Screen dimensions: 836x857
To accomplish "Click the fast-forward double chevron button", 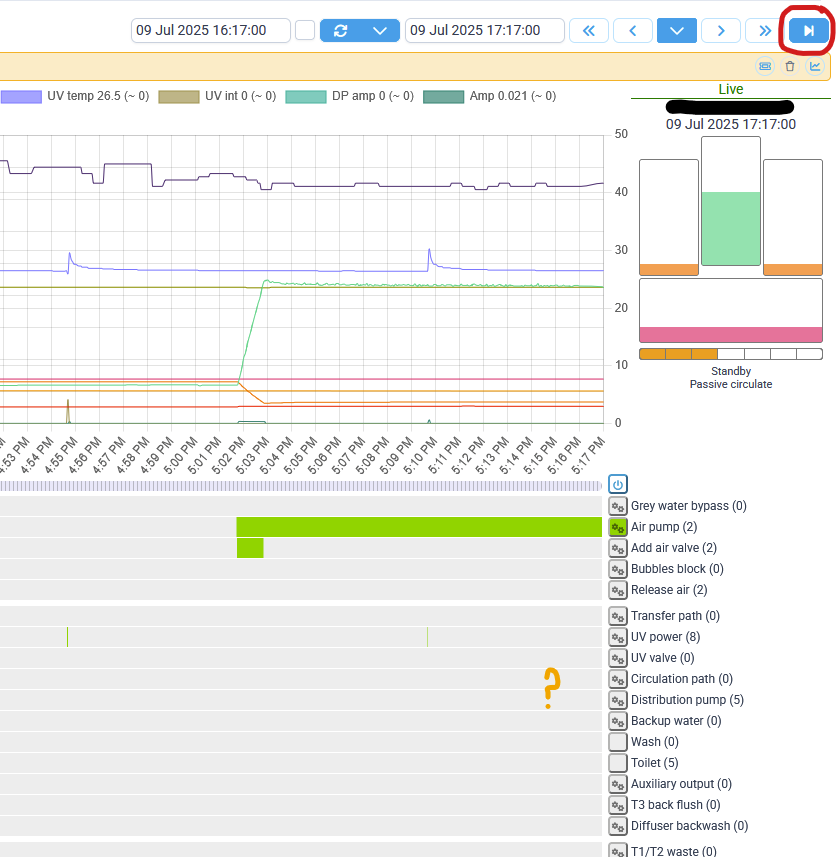I will coord(765,31).
